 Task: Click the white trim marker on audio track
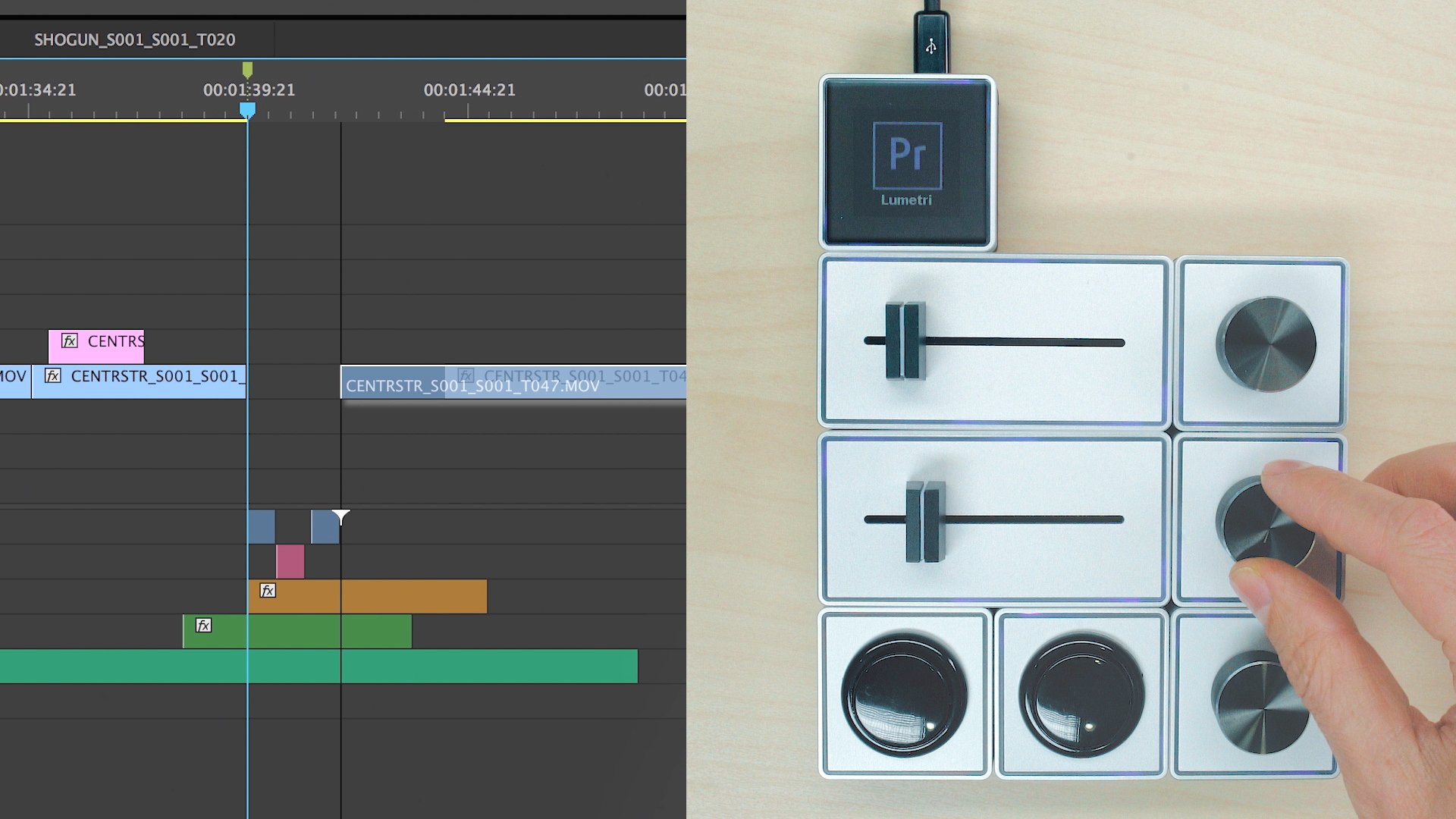[341, 517]
